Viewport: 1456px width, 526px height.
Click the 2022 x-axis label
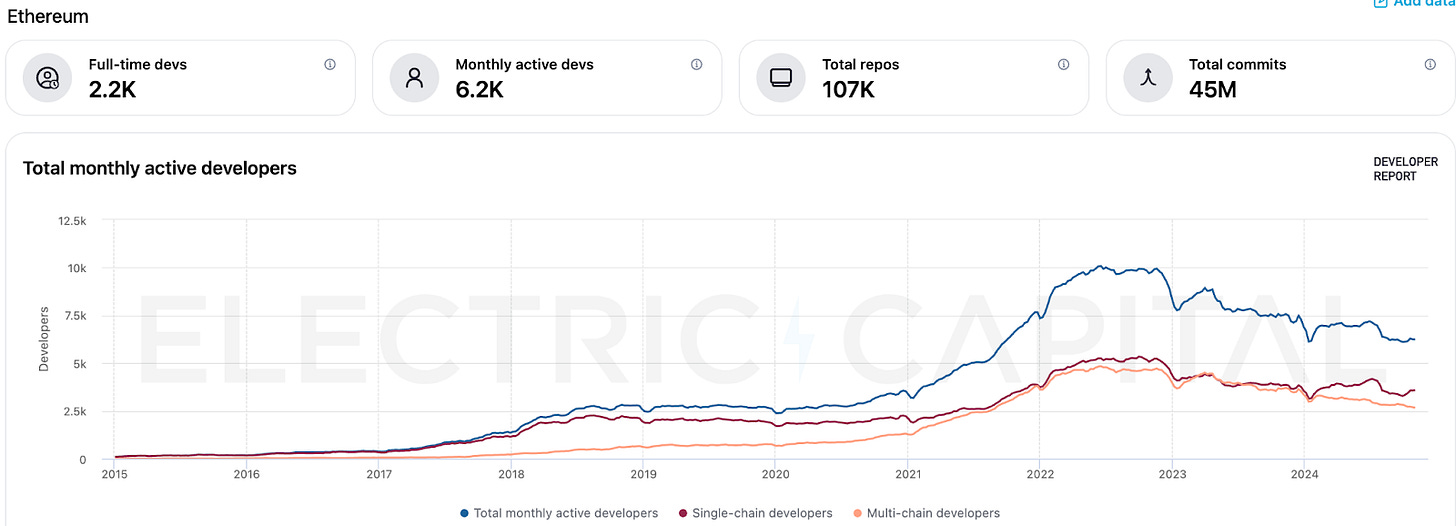[1040, 476]
